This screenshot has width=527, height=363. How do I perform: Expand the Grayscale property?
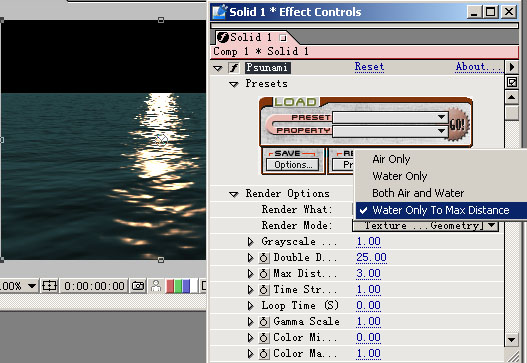[x=250, y=242]
